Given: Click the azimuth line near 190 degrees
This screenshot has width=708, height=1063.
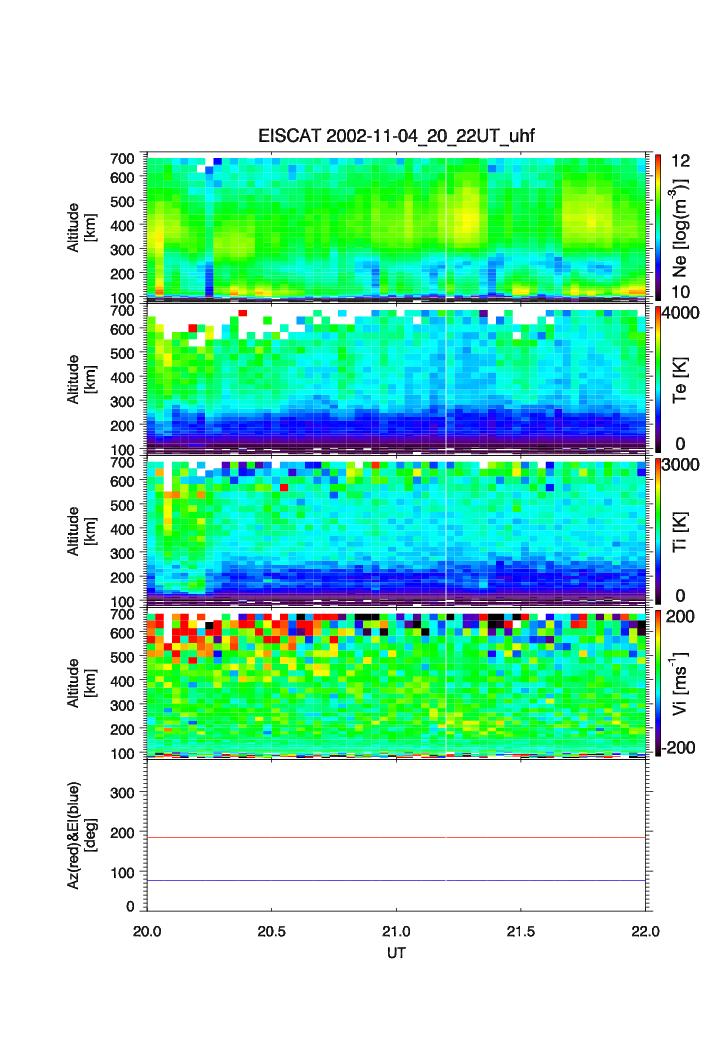Looking at the screenshot, I should tap(397, 837).
